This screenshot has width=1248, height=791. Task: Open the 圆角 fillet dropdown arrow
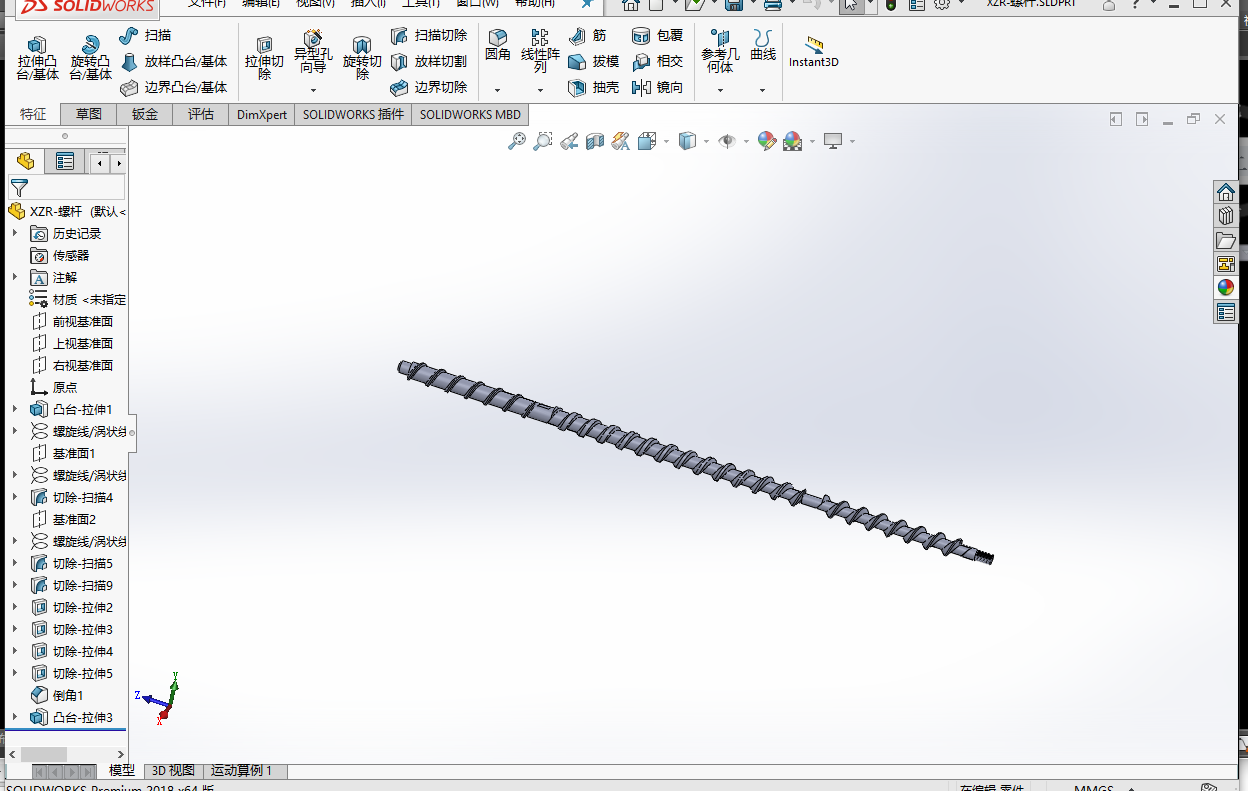[x=497, y=90]
